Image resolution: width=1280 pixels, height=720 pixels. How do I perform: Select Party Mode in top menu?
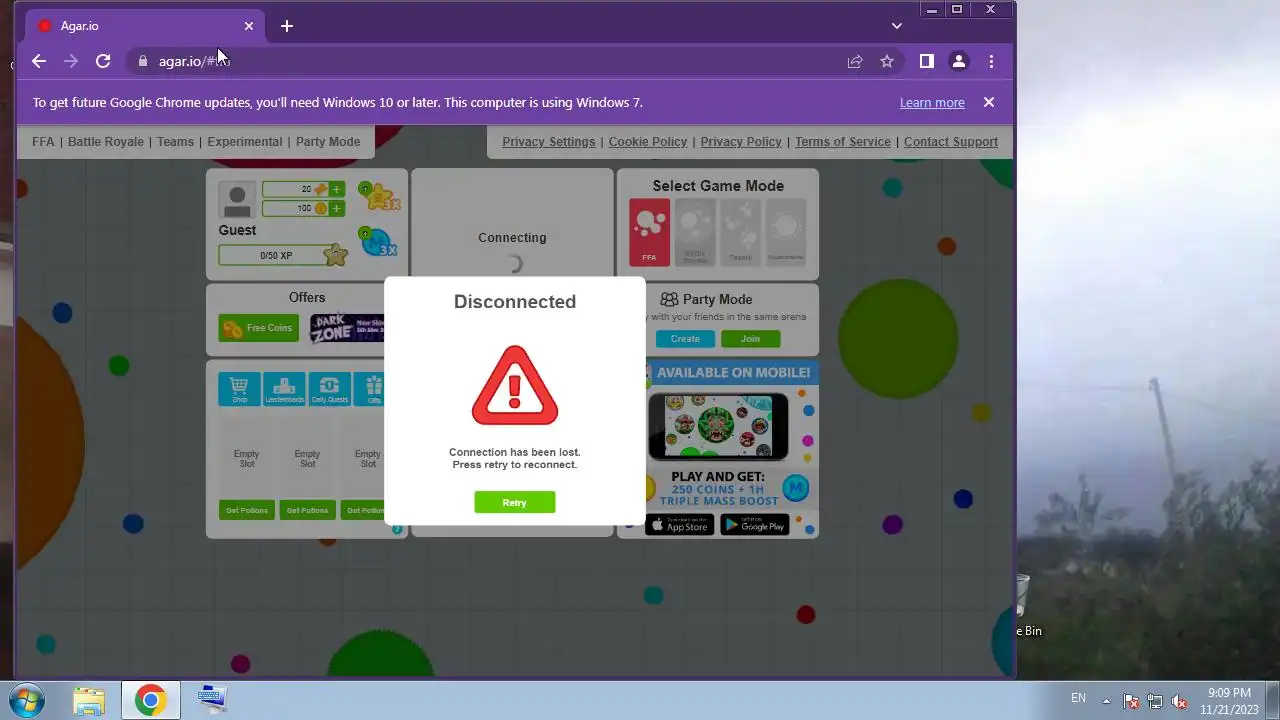(328, 141)
